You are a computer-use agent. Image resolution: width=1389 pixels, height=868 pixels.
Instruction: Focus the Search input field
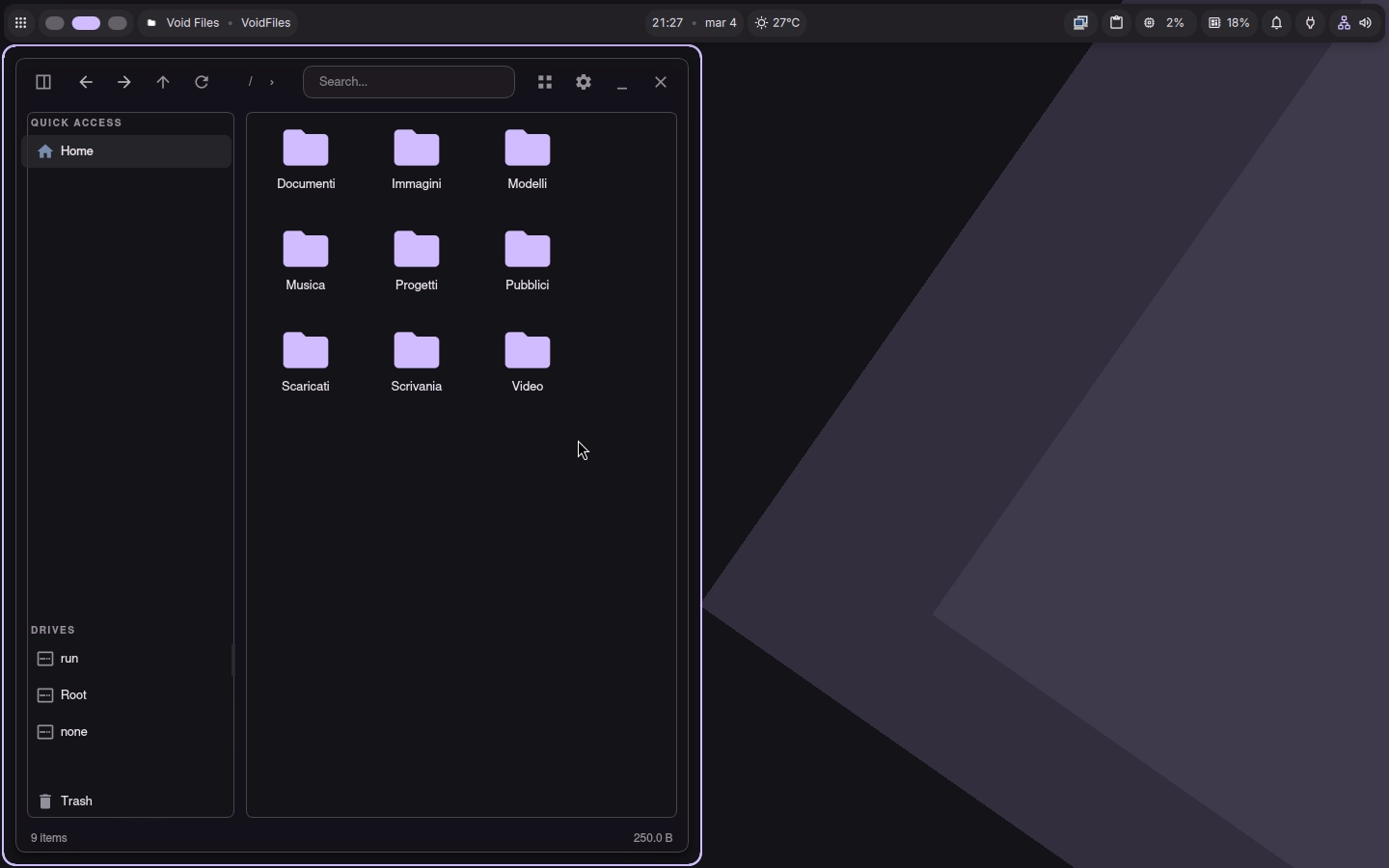pyautogui.click(x=409, y=82)
